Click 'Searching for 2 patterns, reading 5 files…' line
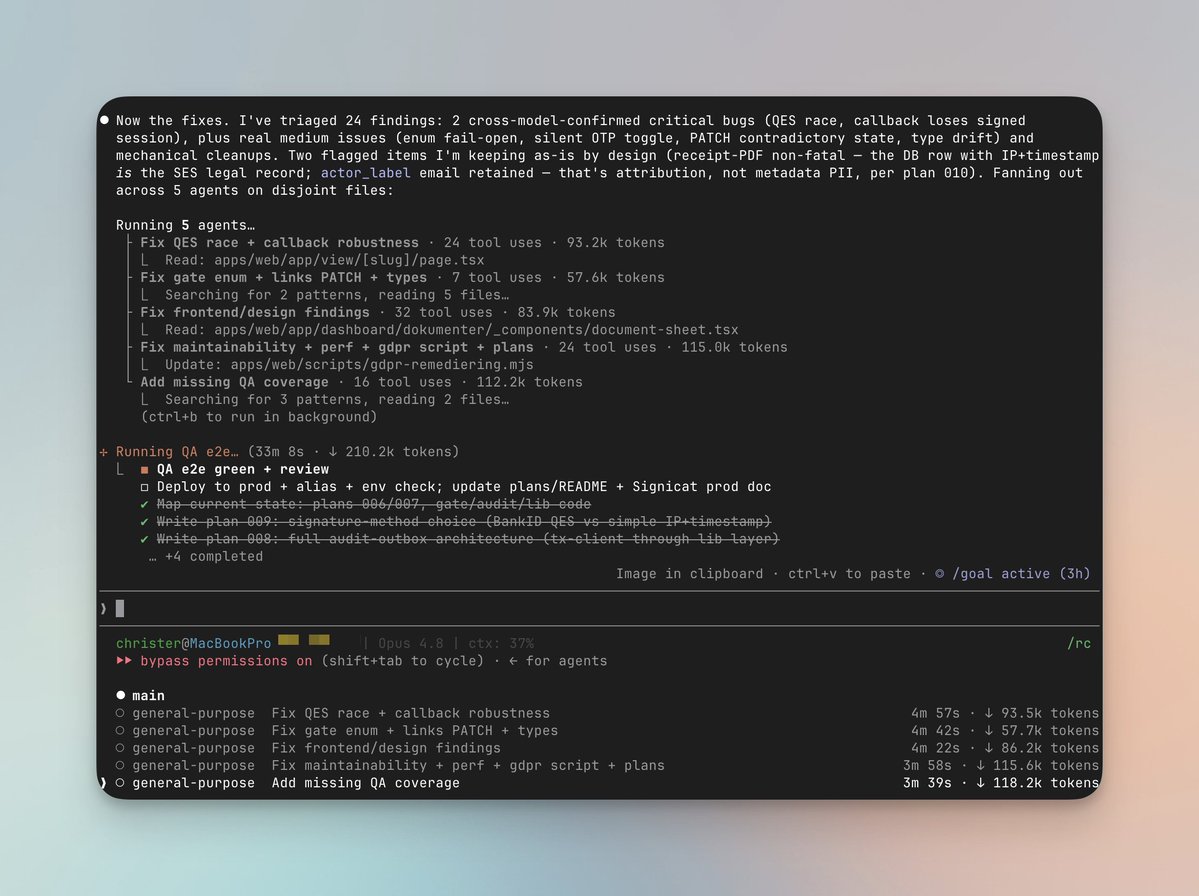Screen dimensions: 1199x896 point(336,295)
